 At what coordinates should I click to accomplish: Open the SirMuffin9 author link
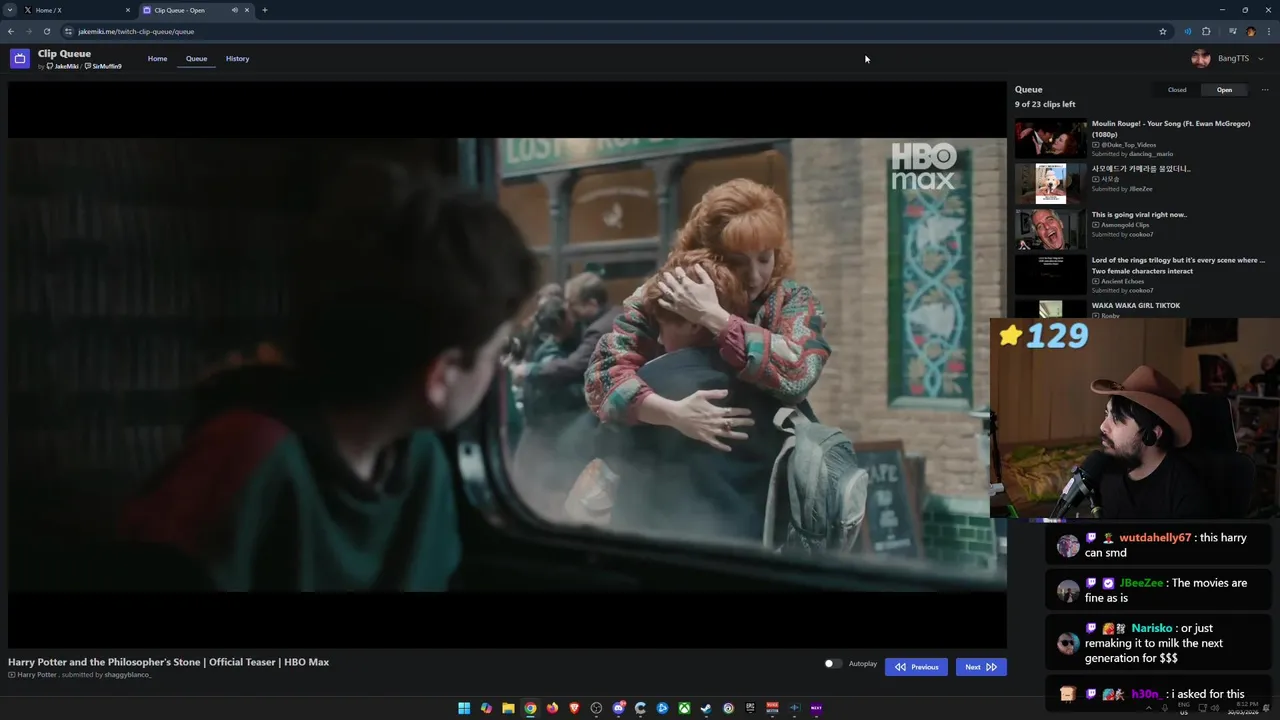(104, 66)
